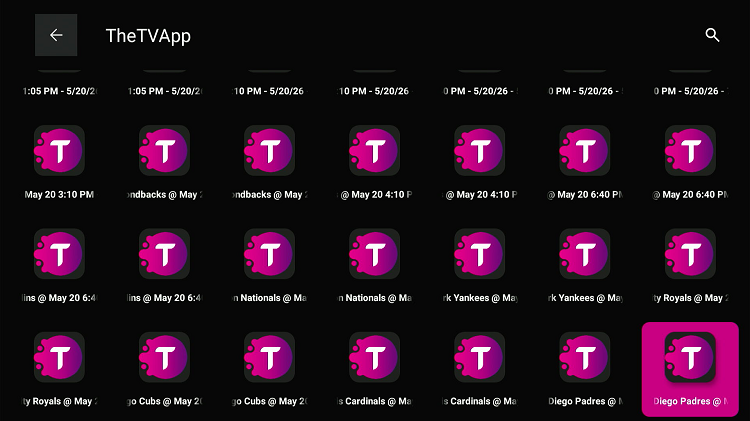The height and width of the screenshot is (421, 750).
Task: Open the left 'ondbacks @ May' stream tile
Action: point(165,163)
